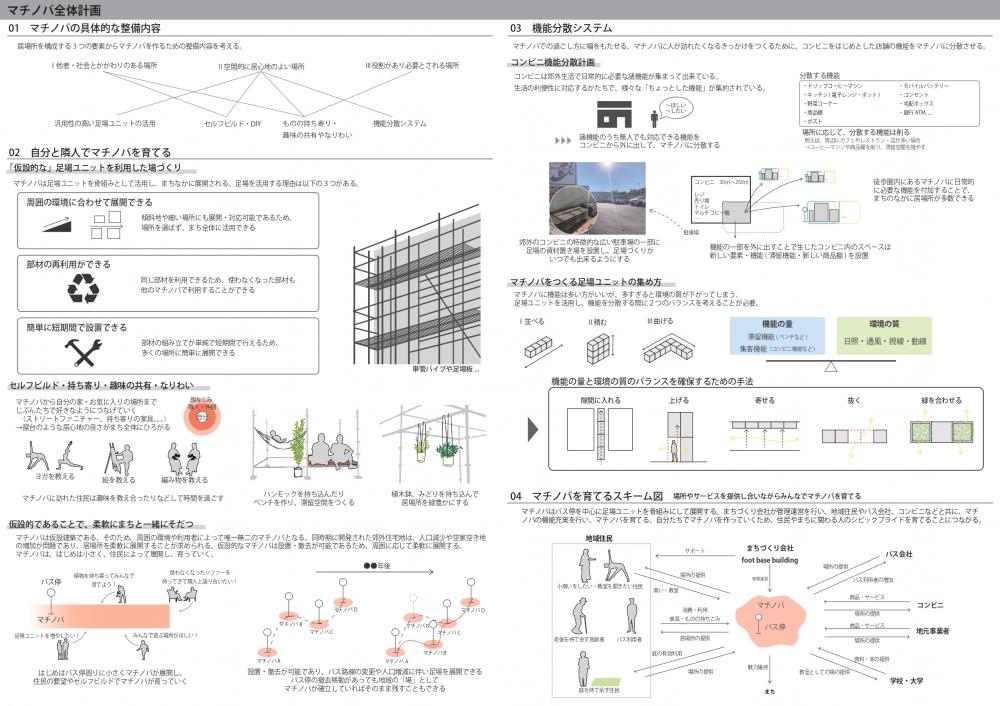
Task: Click the マチノバをつくる足場ユニットの集め方 subheading
Action: pyautogui.click(x=585, y=281)
